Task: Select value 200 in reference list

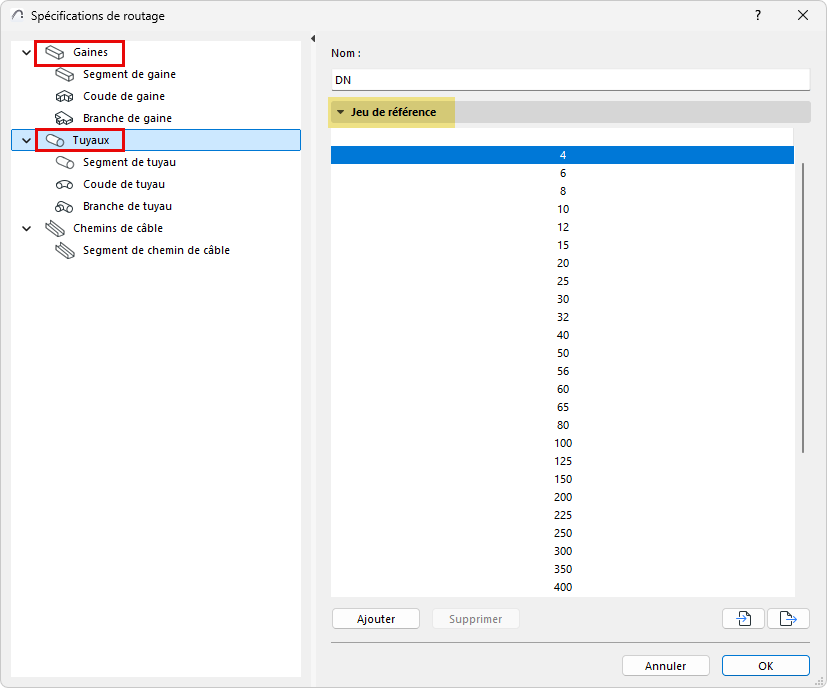Action: tap(562, 497)
